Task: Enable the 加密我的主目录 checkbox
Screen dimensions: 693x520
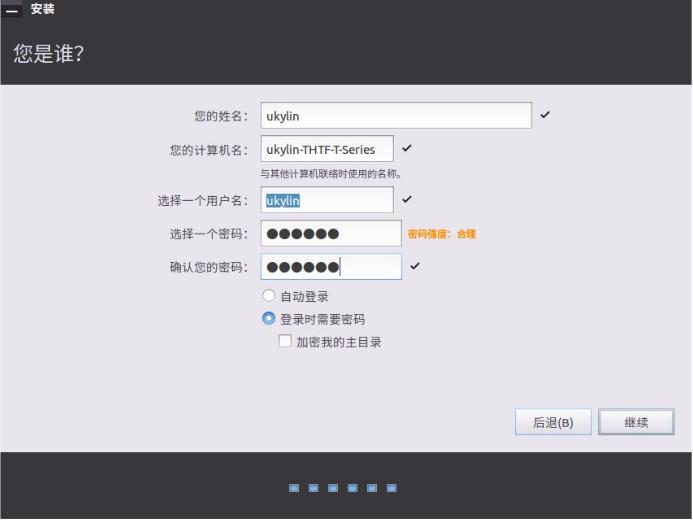Action: click(285, 341)
